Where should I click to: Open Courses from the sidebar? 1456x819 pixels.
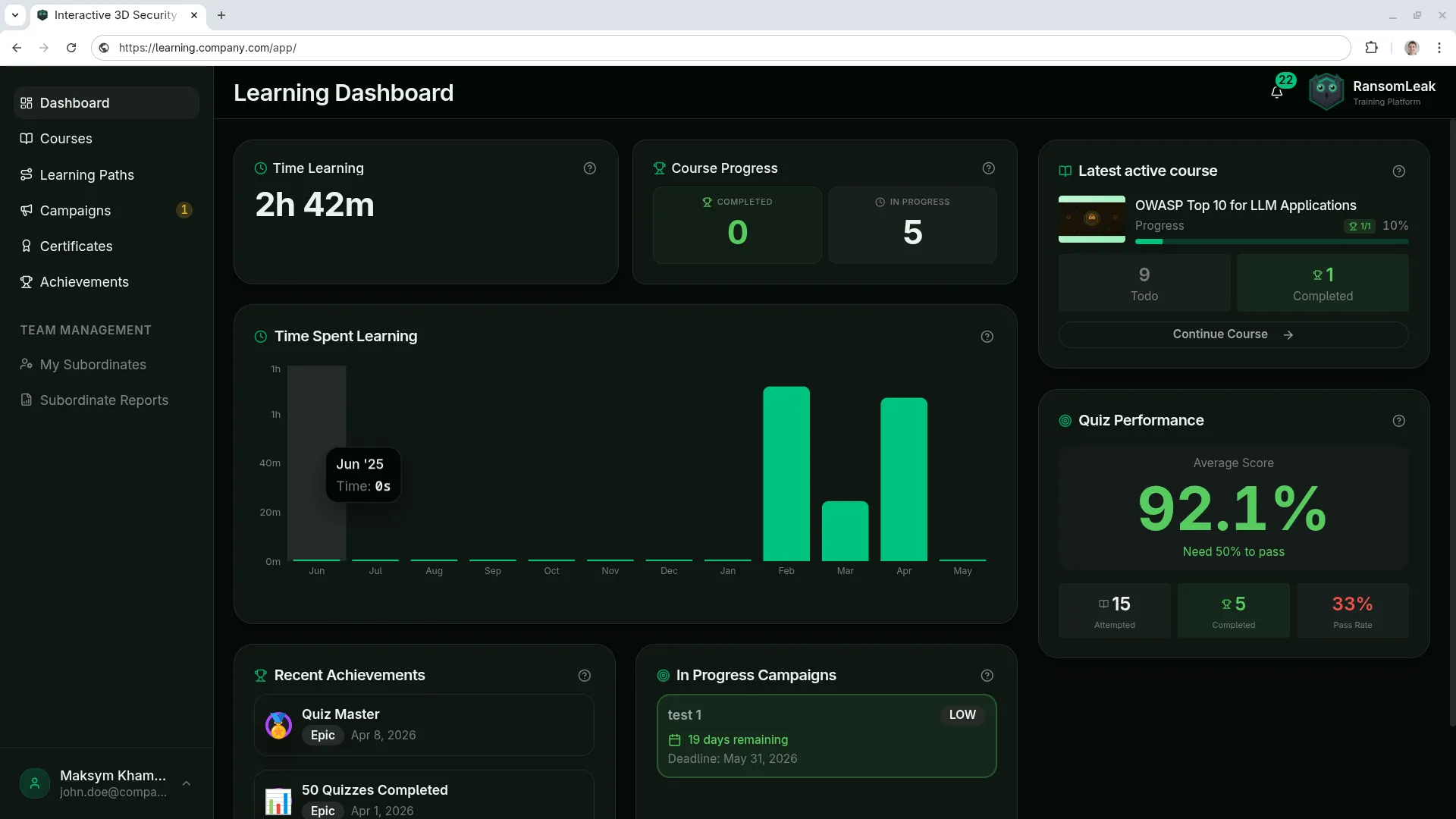coord(106,139)
